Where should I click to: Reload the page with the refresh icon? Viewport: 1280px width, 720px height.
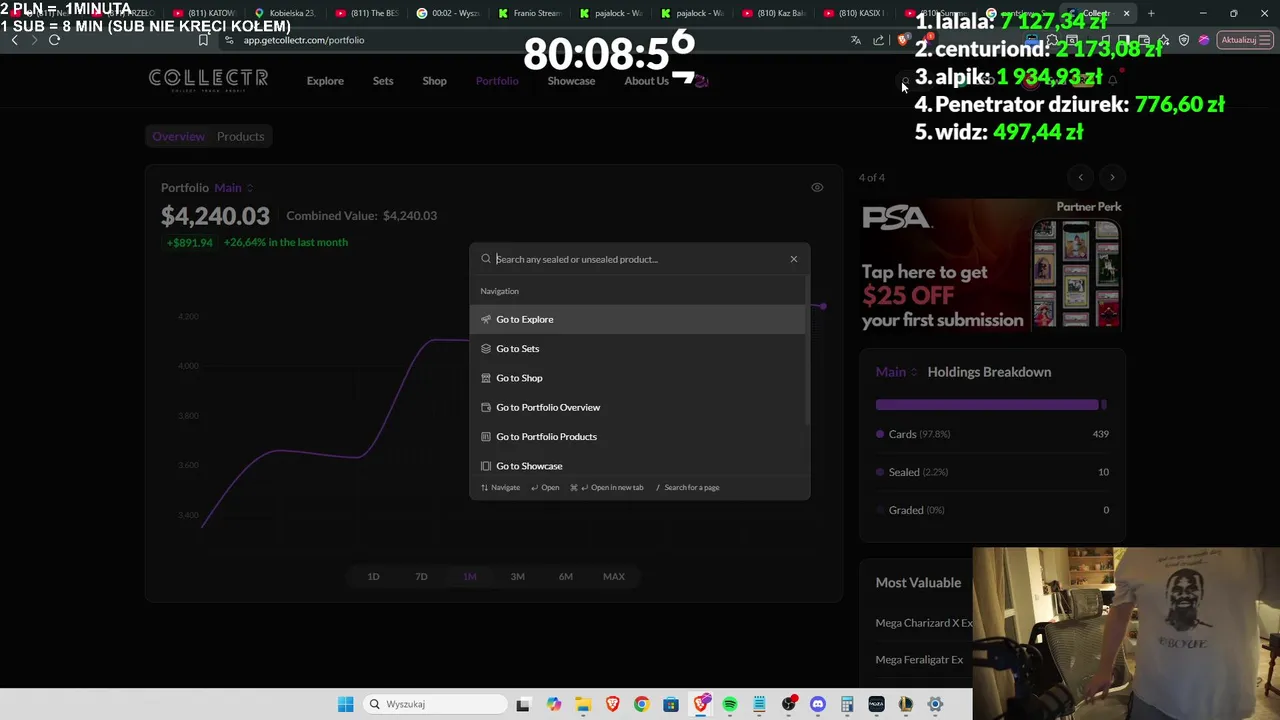coord(54,40)
